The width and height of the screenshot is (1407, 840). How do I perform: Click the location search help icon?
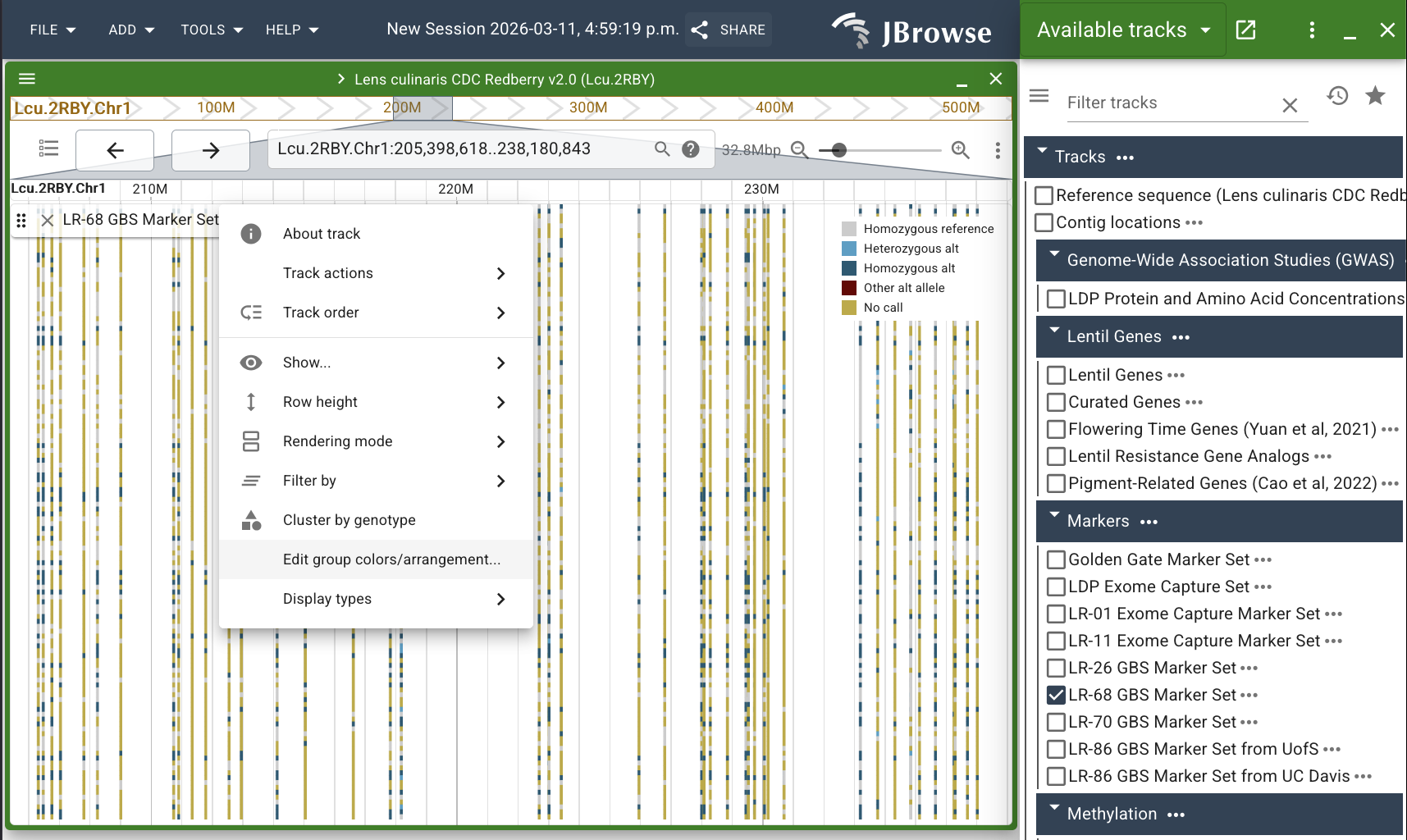pos(691,149)
